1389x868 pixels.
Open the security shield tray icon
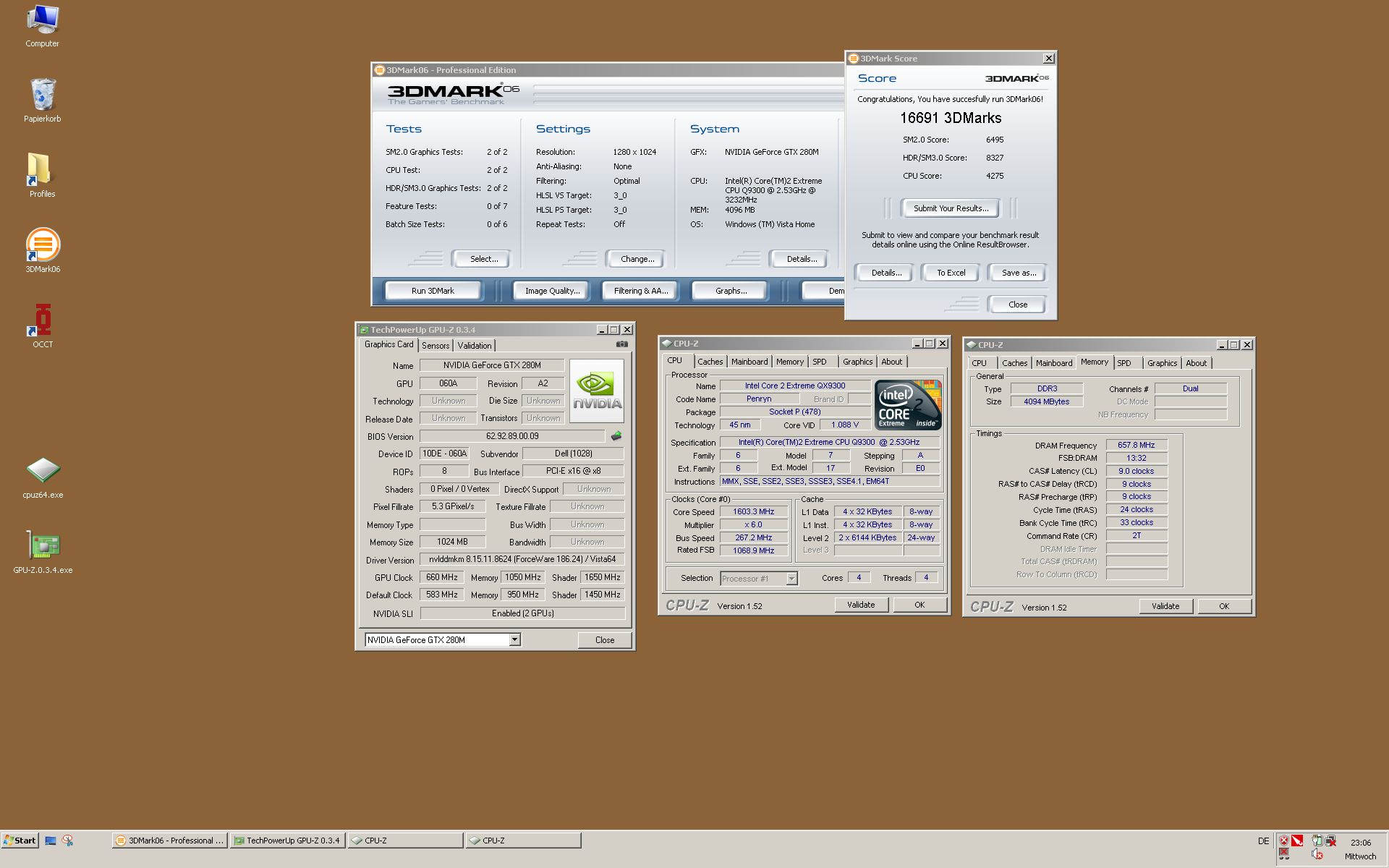tap(1284, 841)
